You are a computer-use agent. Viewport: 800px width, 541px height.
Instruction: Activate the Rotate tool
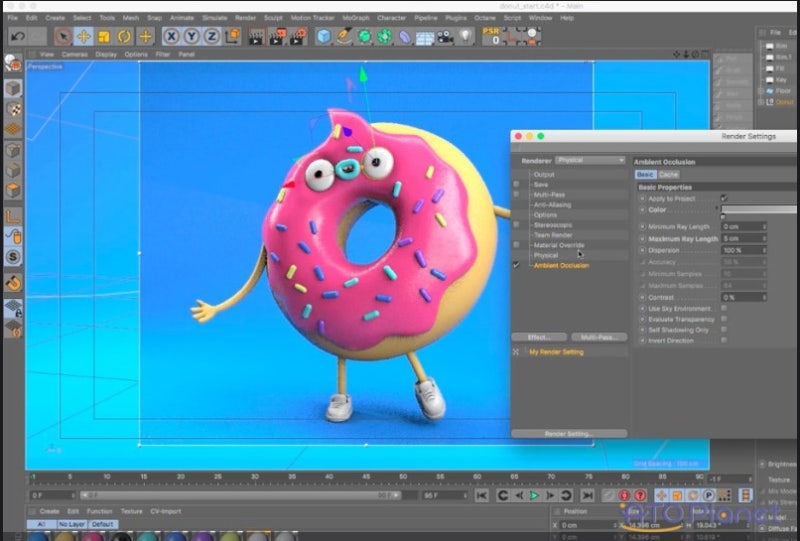124,36
